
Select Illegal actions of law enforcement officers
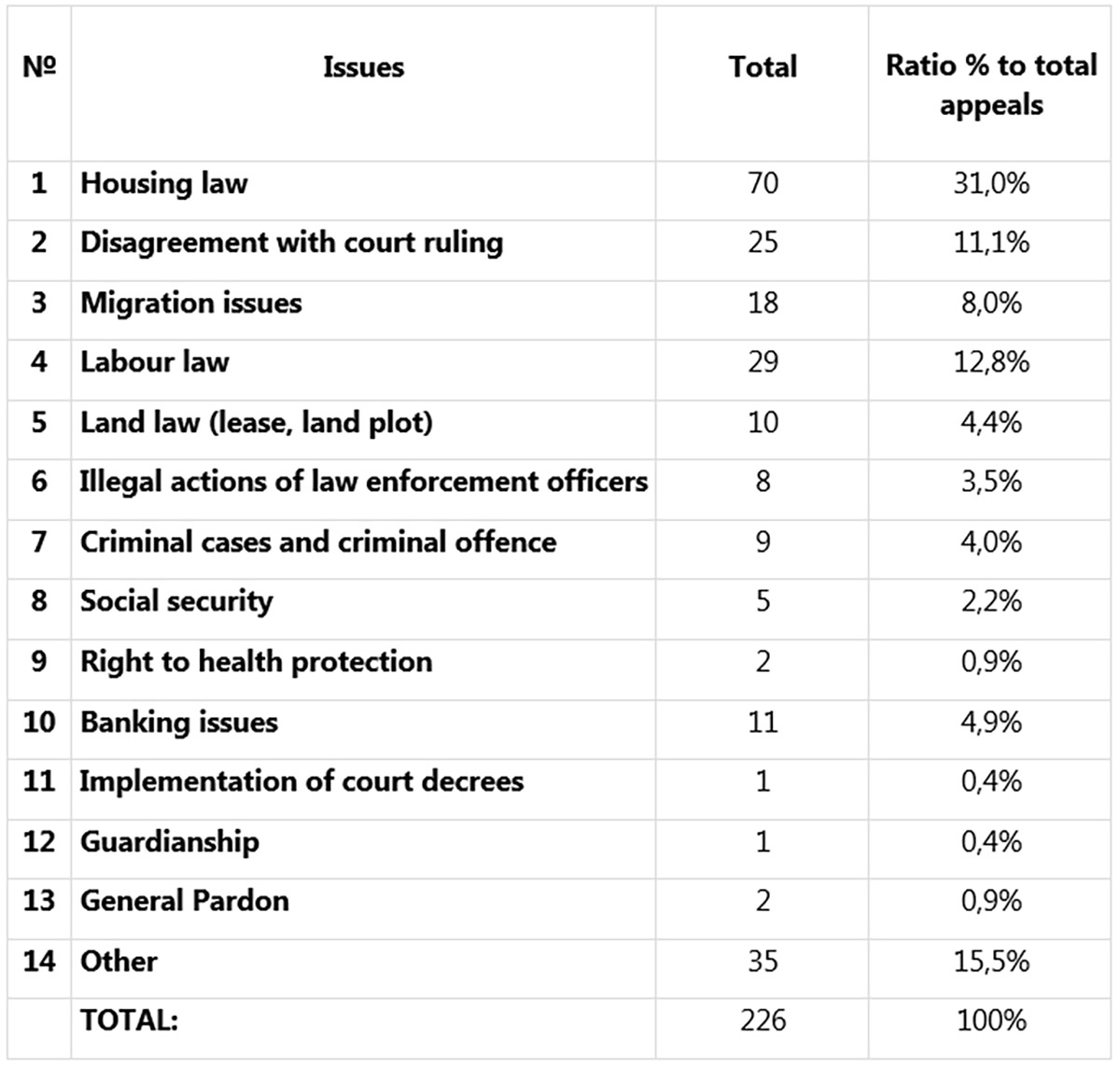[363, 482]
